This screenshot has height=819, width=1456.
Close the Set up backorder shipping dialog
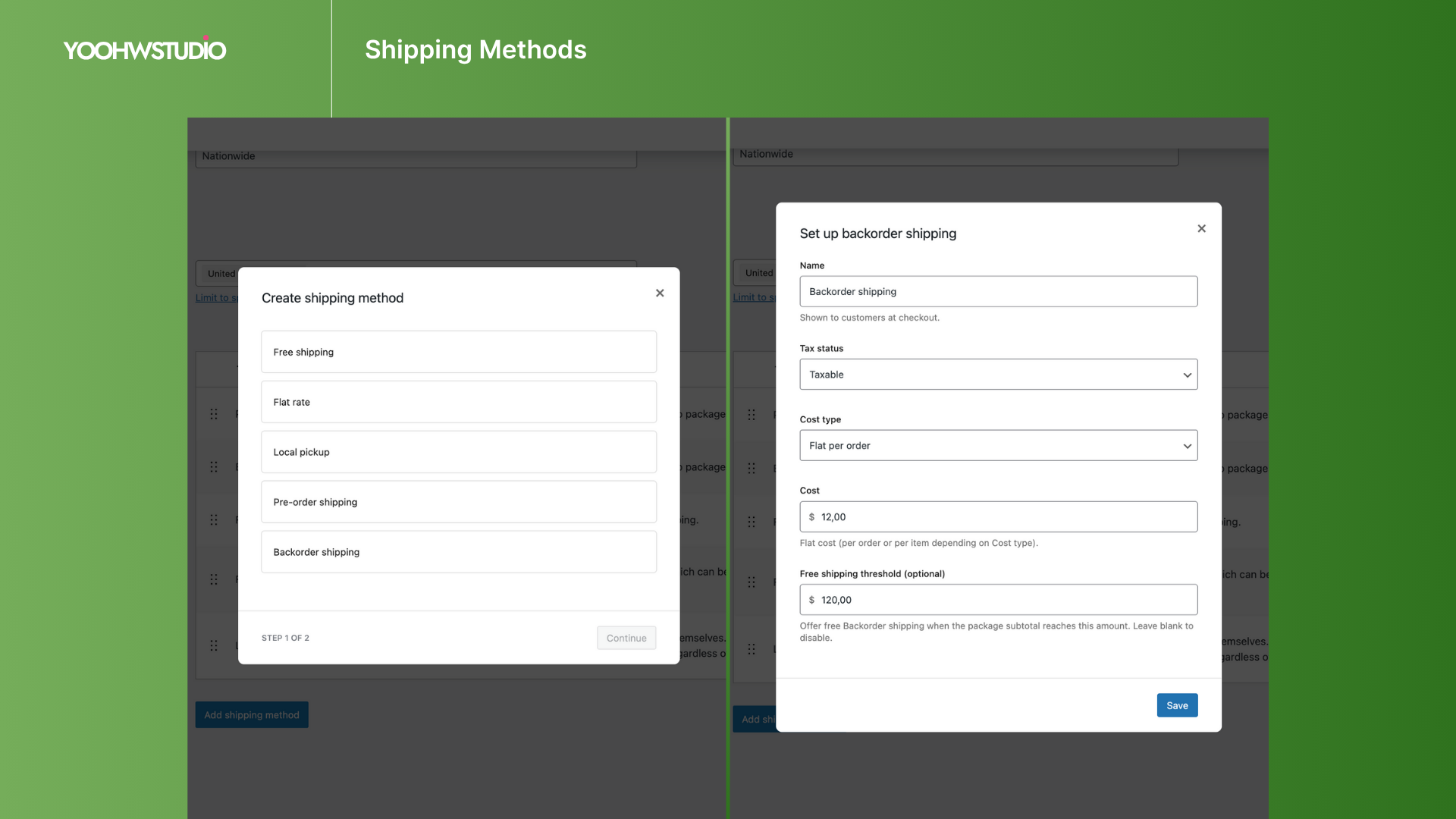1201,228
